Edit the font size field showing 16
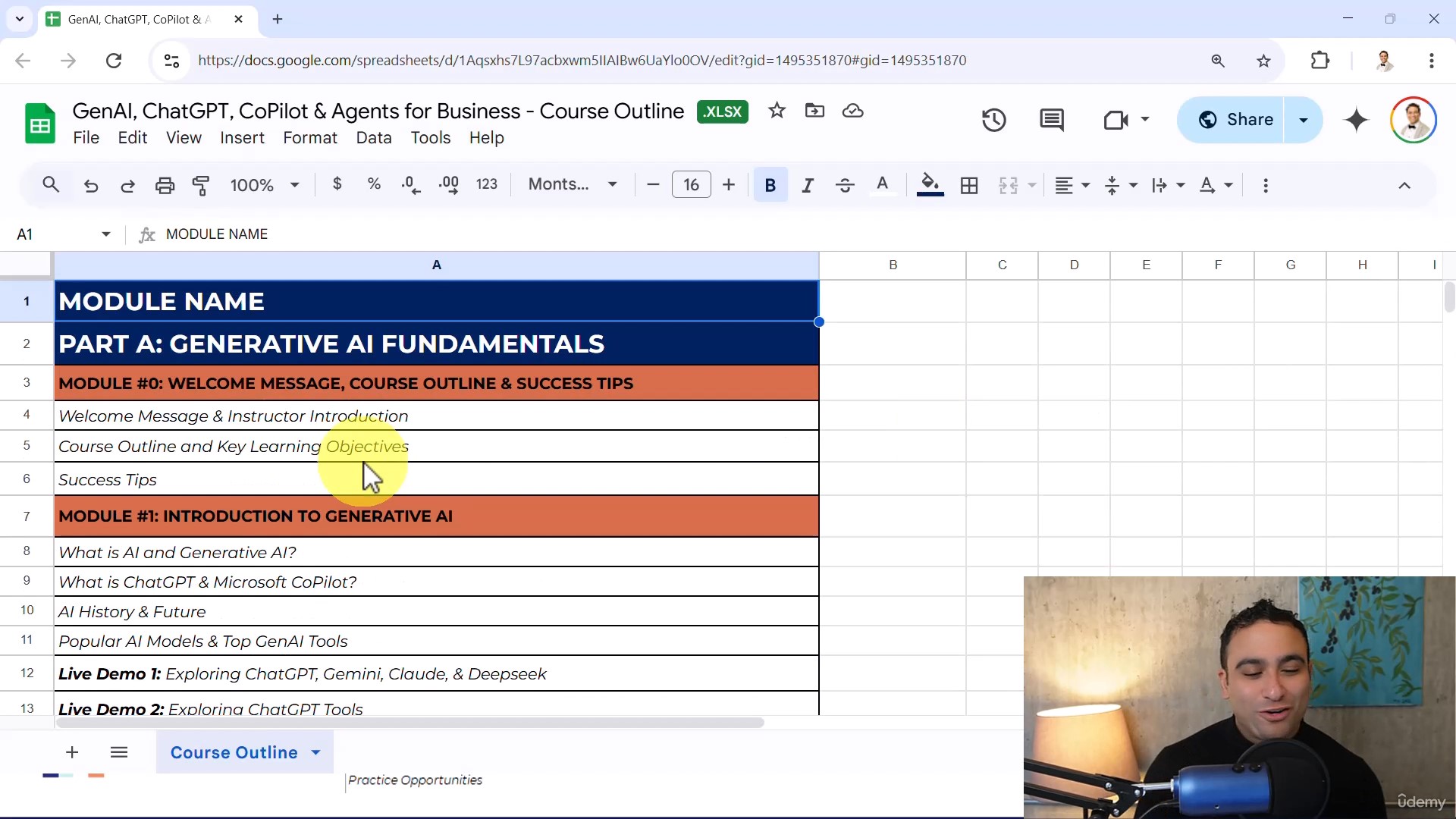 click(692, 185)
